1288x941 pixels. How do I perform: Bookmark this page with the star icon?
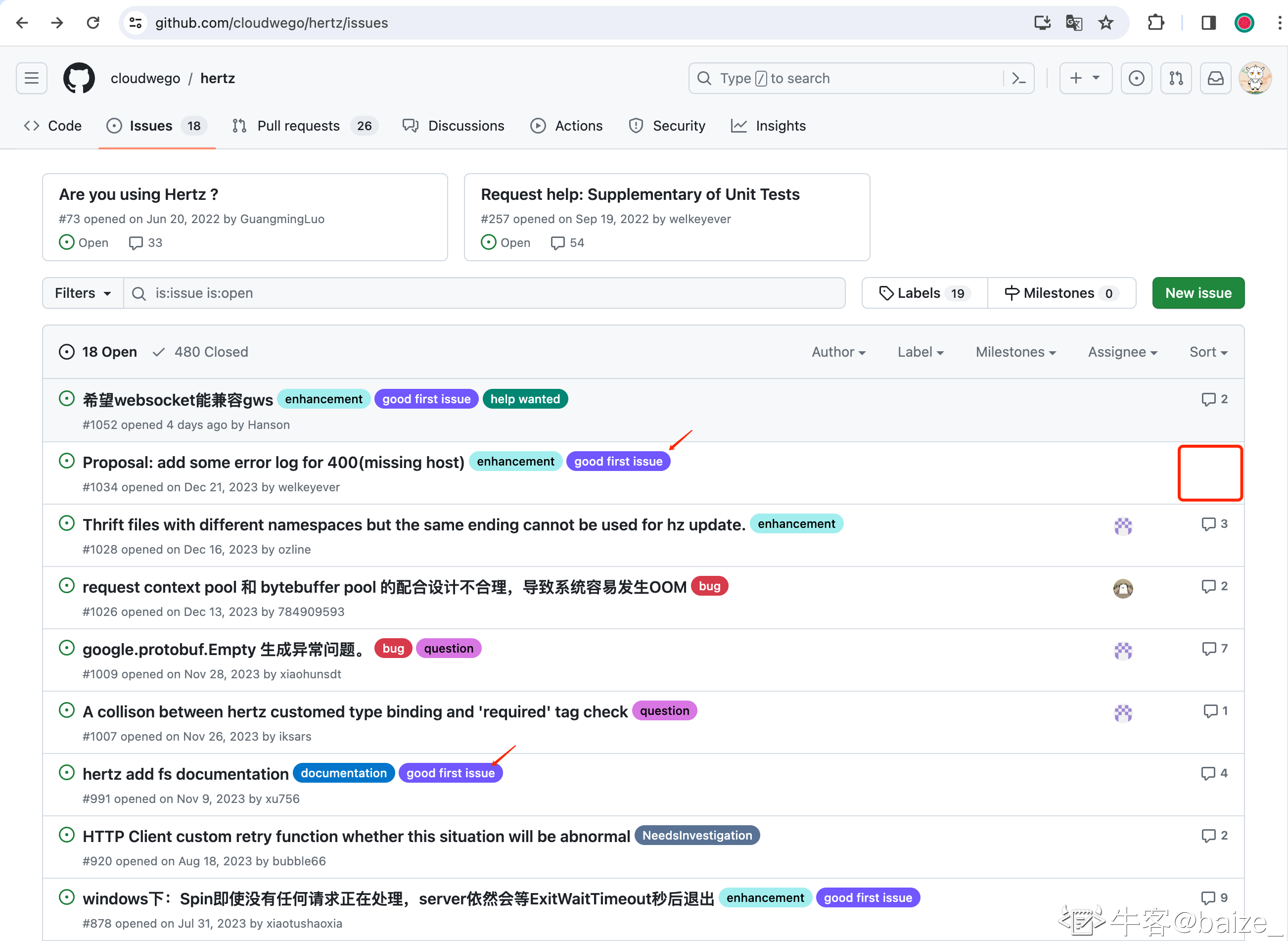(x=1105, y=23)
